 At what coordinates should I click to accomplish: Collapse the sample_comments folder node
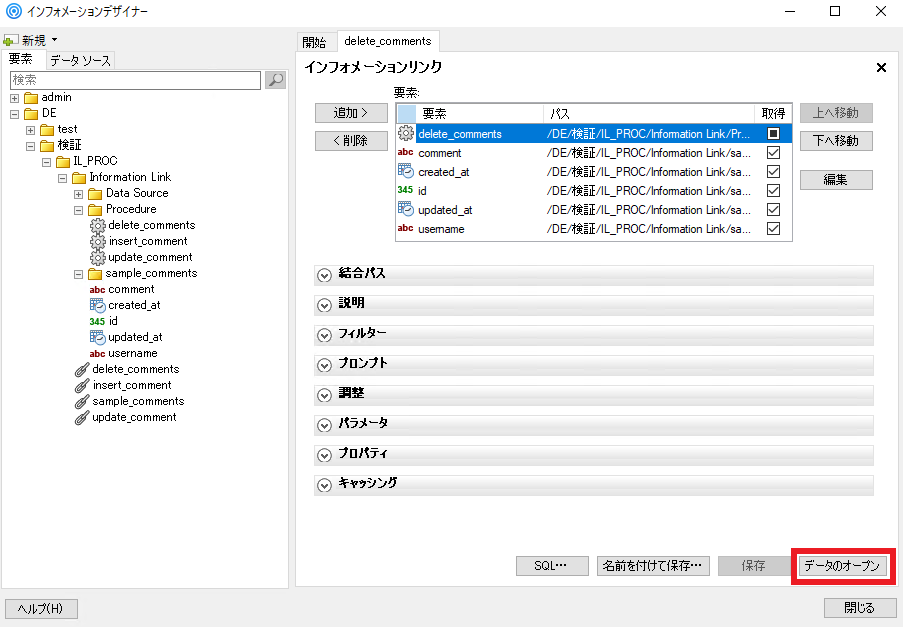[78, 275]
